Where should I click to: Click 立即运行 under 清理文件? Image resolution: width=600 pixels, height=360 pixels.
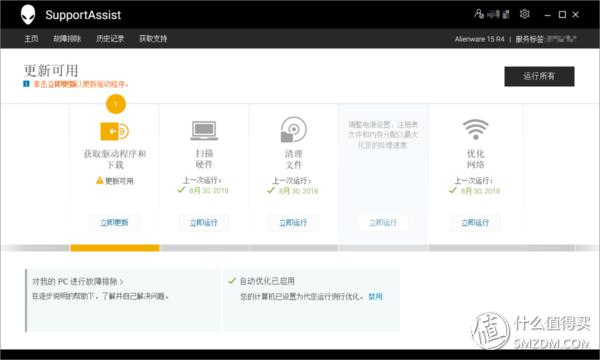pyautogui.click(x=293, y=223)
